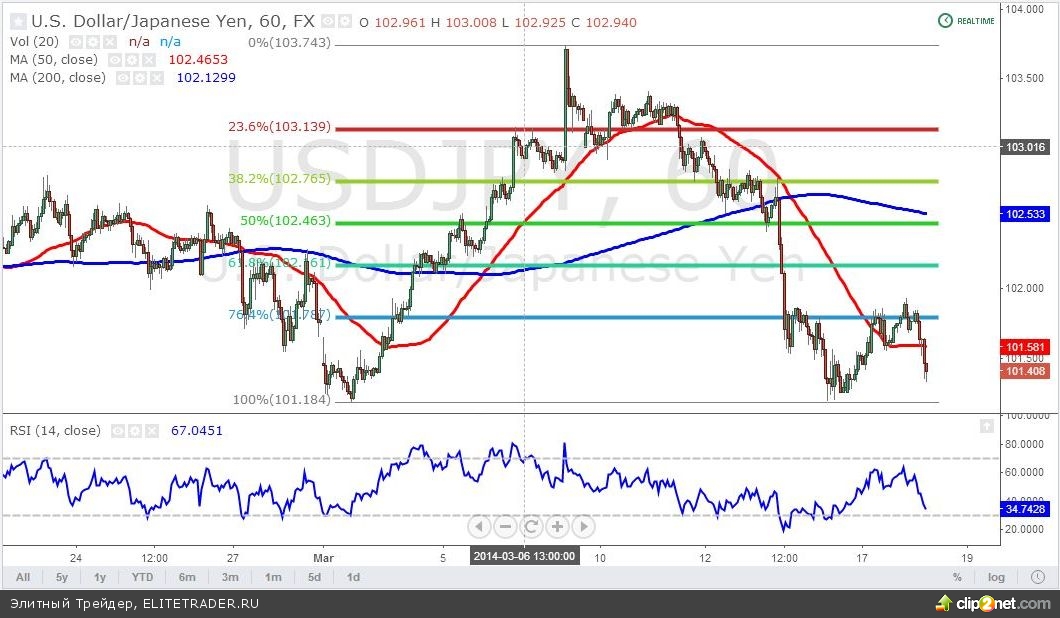
Task: Open main symbol settings gear icon
Action: [x=345, y=22]
